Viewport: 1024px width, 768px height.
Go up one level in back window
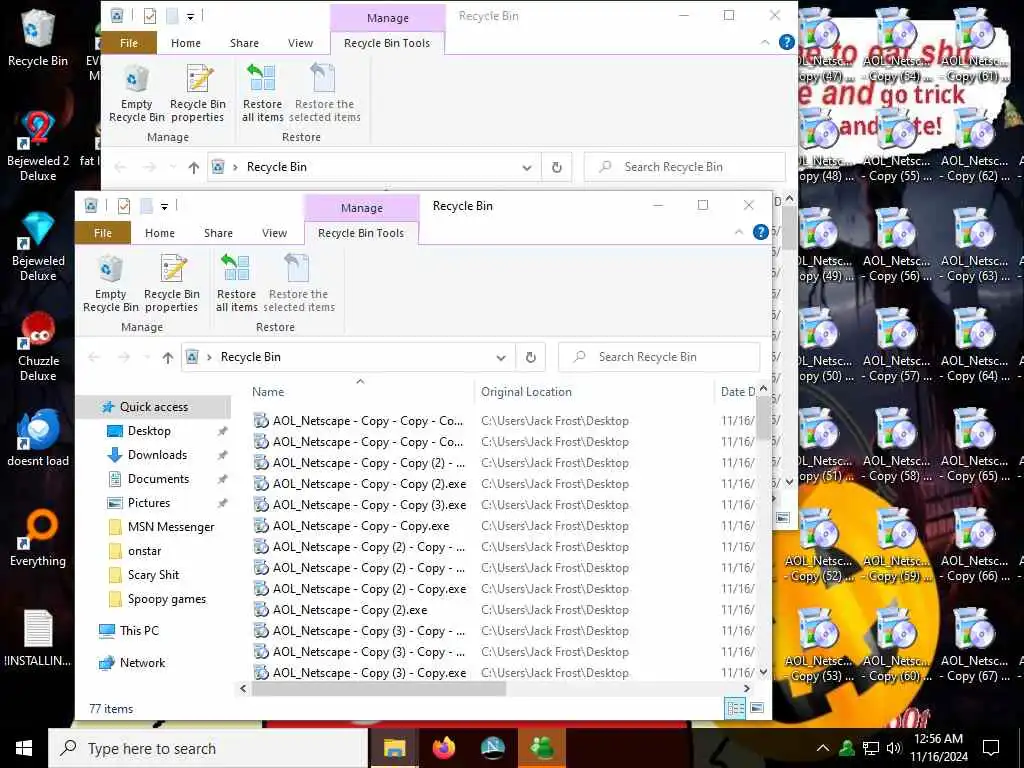point(194,167)
